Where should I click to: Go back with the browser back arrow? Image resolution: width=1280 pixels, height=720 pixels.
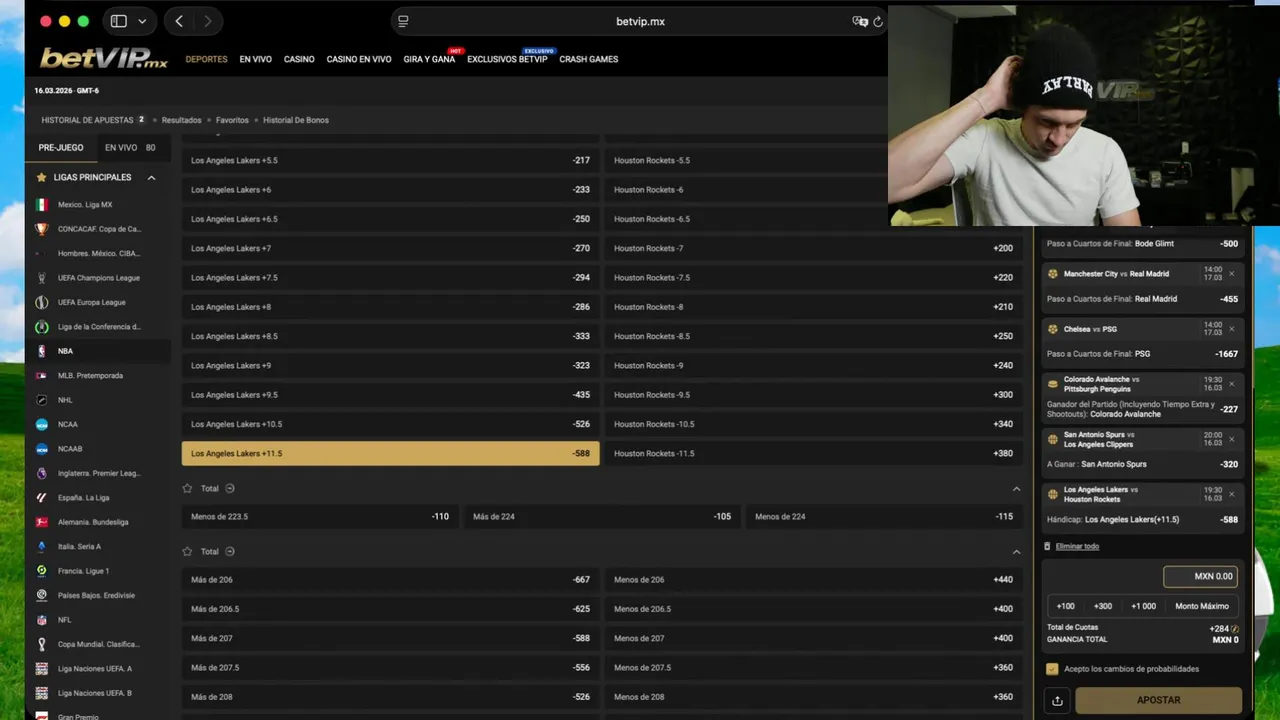pyautogui.click(x=179, y=21)
